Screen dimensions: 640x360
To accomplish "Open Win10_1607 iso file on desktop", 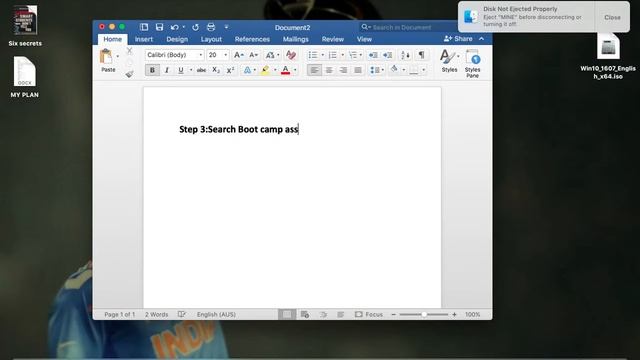I will point(608,56).
